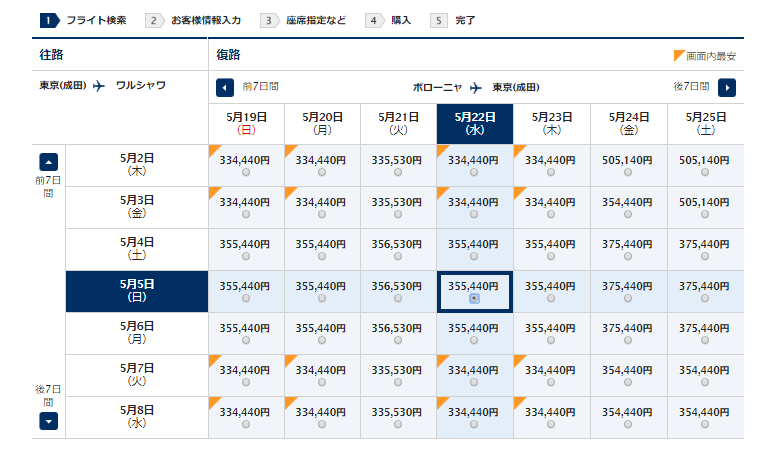
Task: Click 335,530円 fare in 5月8日 row
Action: click(396, 412)
